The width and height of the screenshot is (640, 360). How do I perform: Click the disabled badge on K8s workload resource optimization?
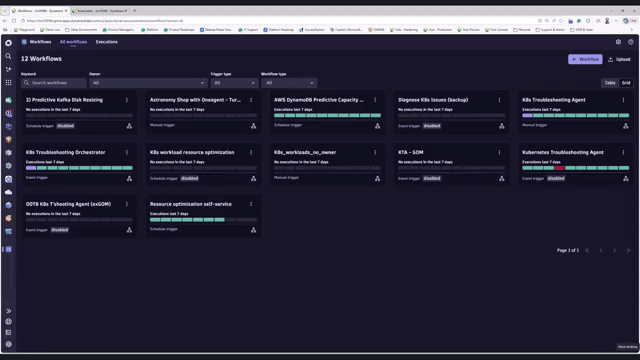tap(189, 178)
